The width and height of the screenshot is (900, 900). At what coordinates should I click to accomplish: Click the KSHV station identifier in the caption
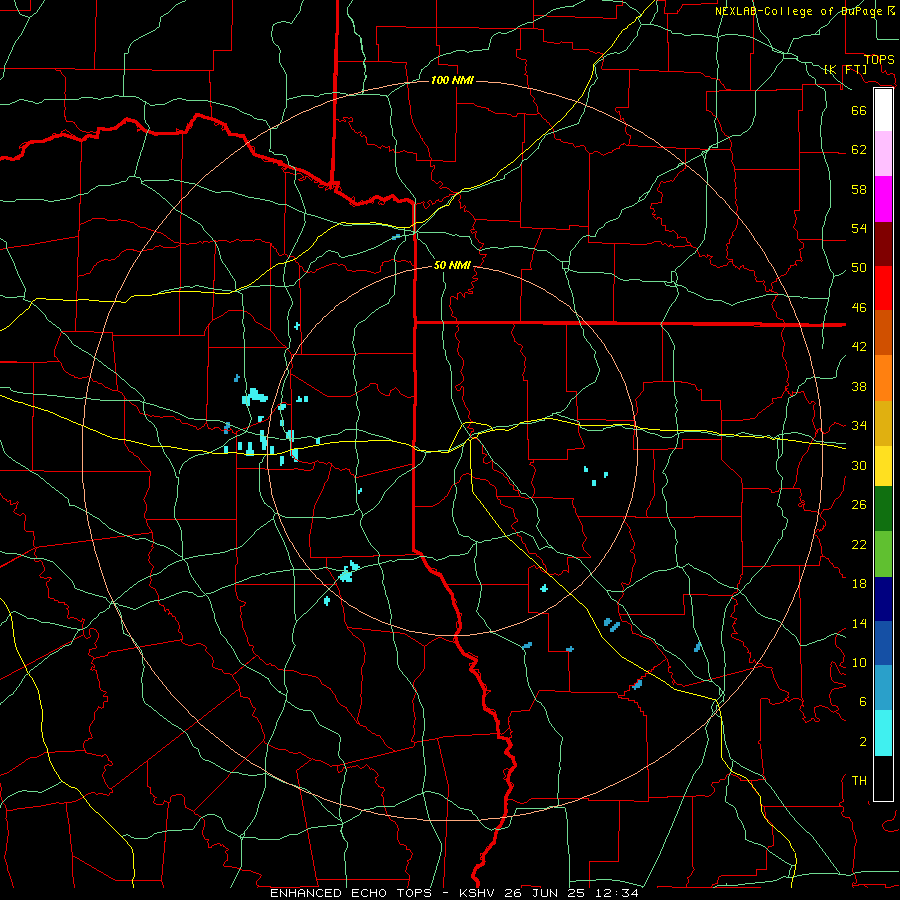pyautogui.click(x=479, y=893)
